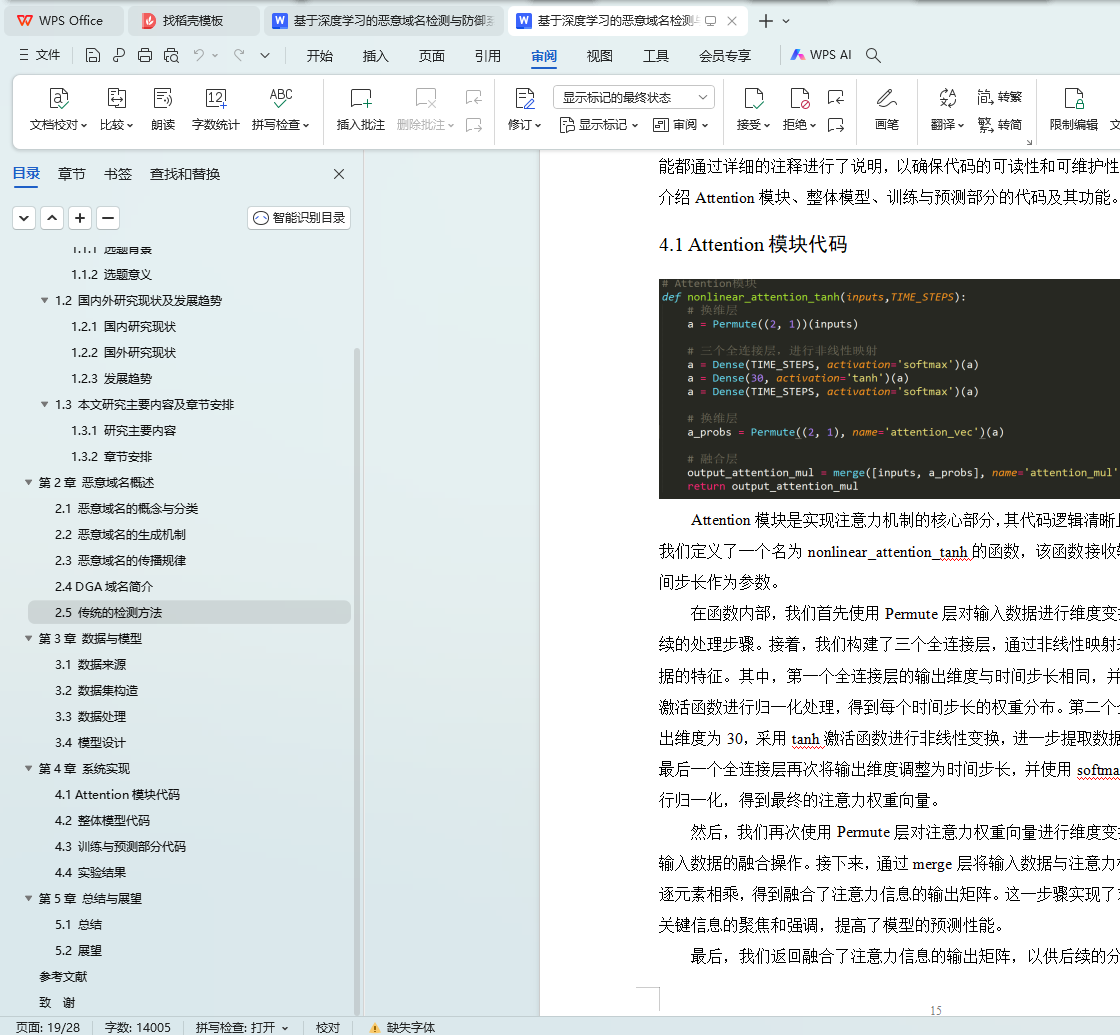The image size is (1120, 1035).
Task: Collapse the 第 2 章 恶意域名概述 section
Action: (x=29, y=483)
